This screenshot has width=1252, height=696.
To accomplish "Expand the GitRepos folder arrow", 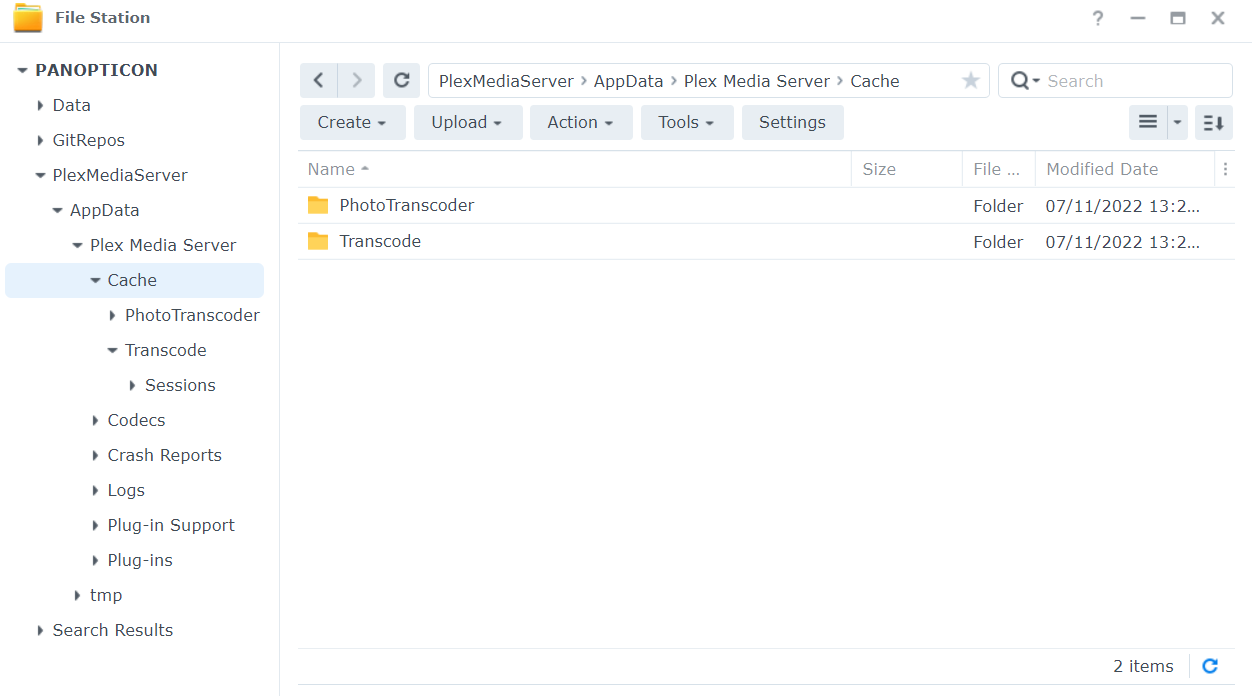I will [40, 140].
